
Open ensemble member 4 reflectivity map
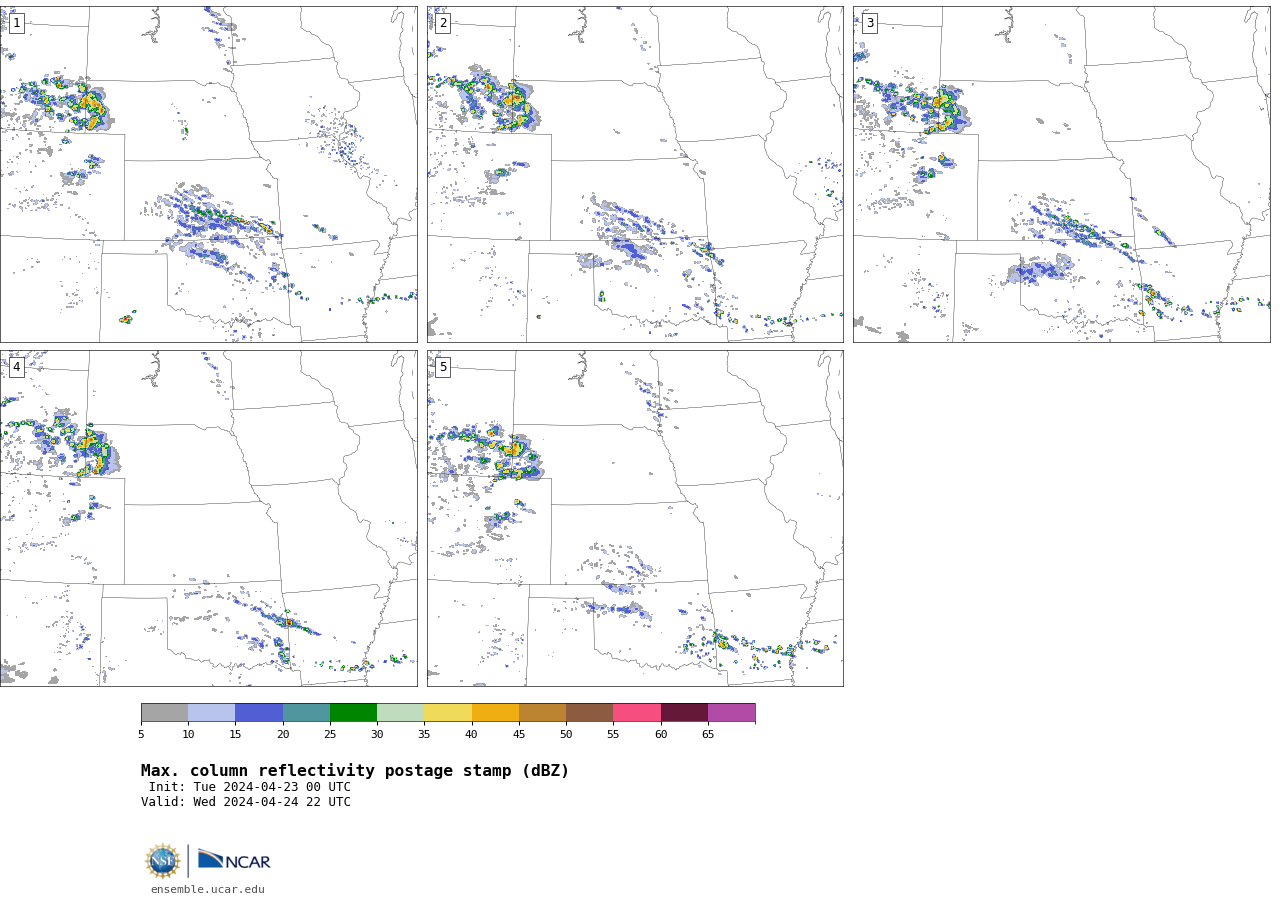209,518
